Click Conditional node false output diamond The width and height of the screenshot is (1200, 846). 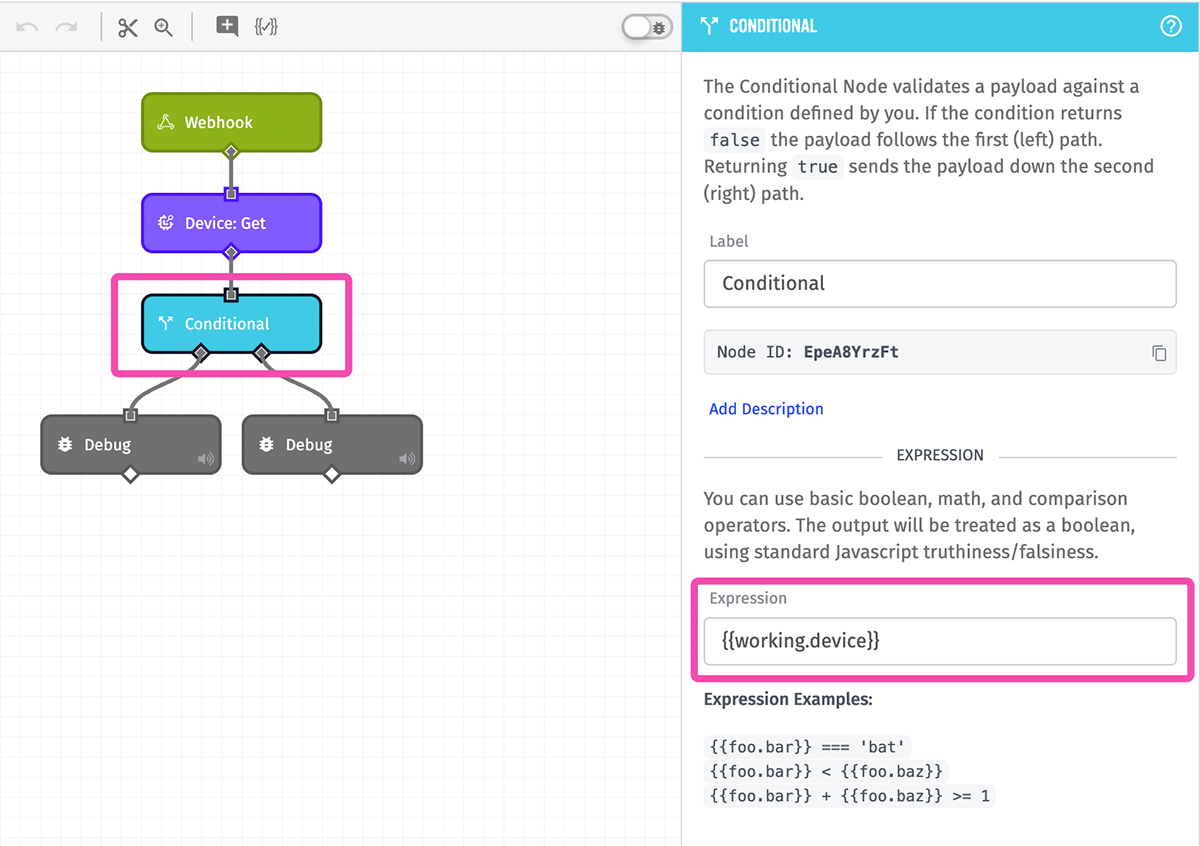[x=200, y=353]
